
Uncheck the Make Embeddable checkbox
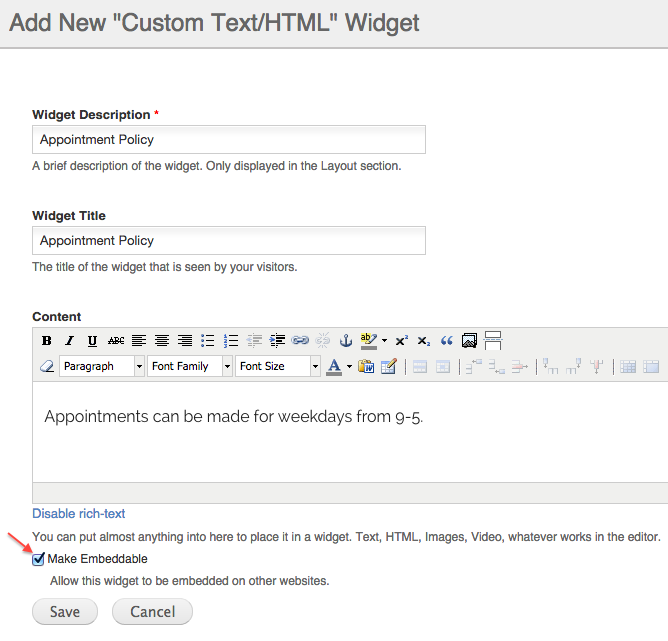[x=38, y=559]
